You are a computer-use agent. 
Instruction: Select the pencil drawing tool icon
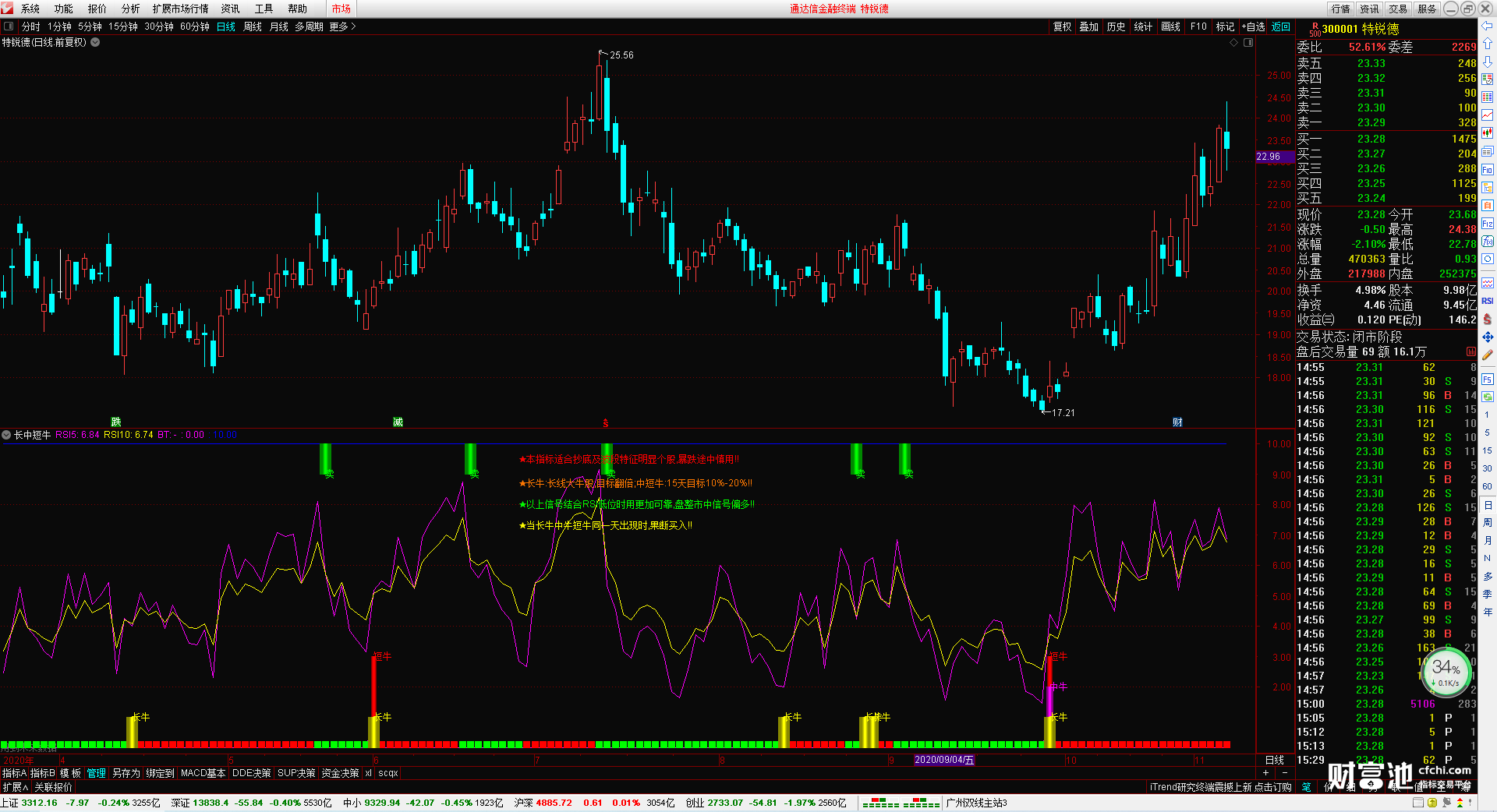(1488, 355)
